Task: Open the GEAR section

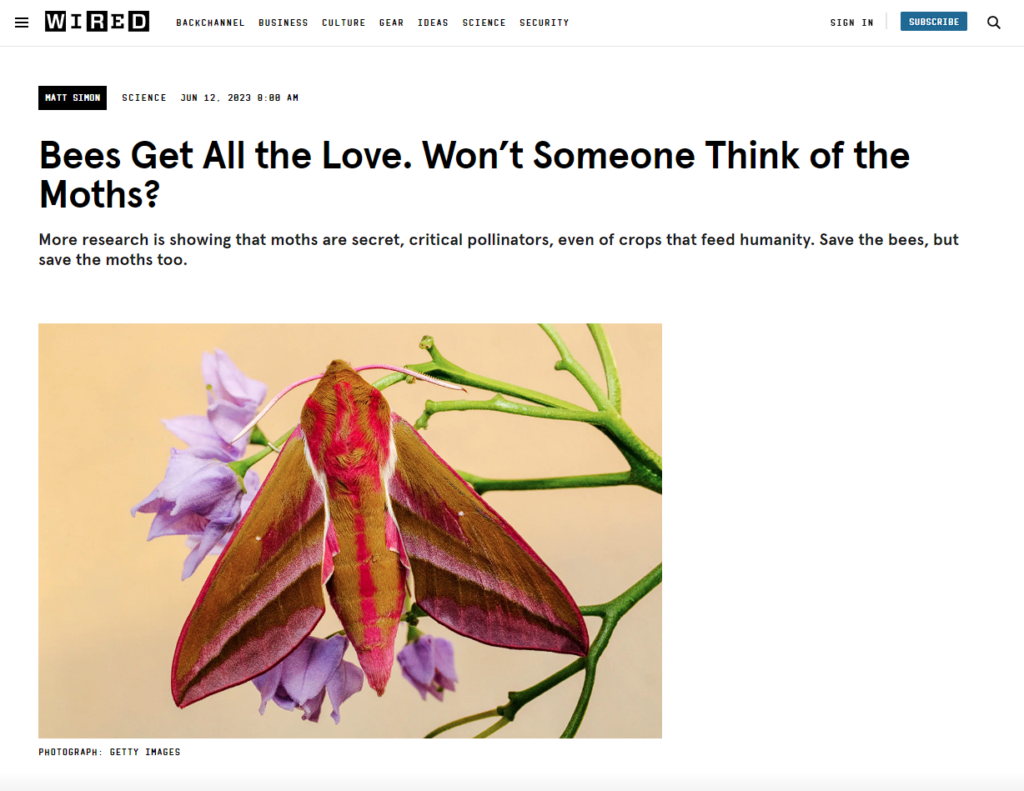Action: point(391,22)
